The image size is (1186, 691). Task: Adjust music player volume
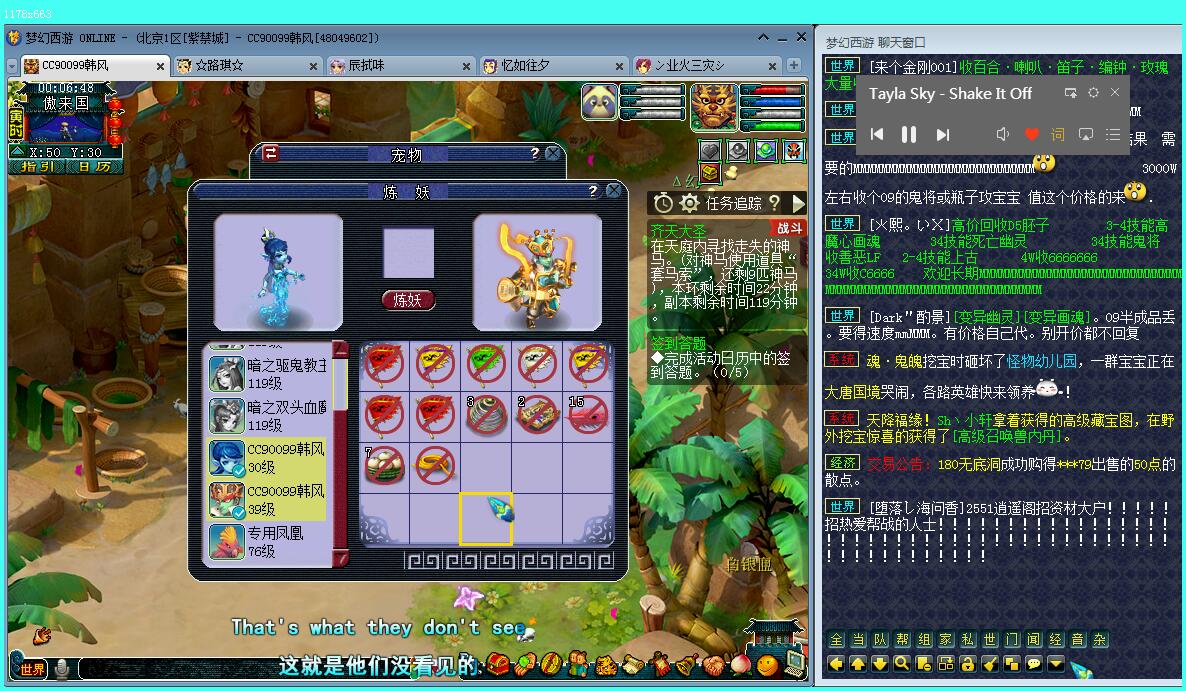(1003, 135)
